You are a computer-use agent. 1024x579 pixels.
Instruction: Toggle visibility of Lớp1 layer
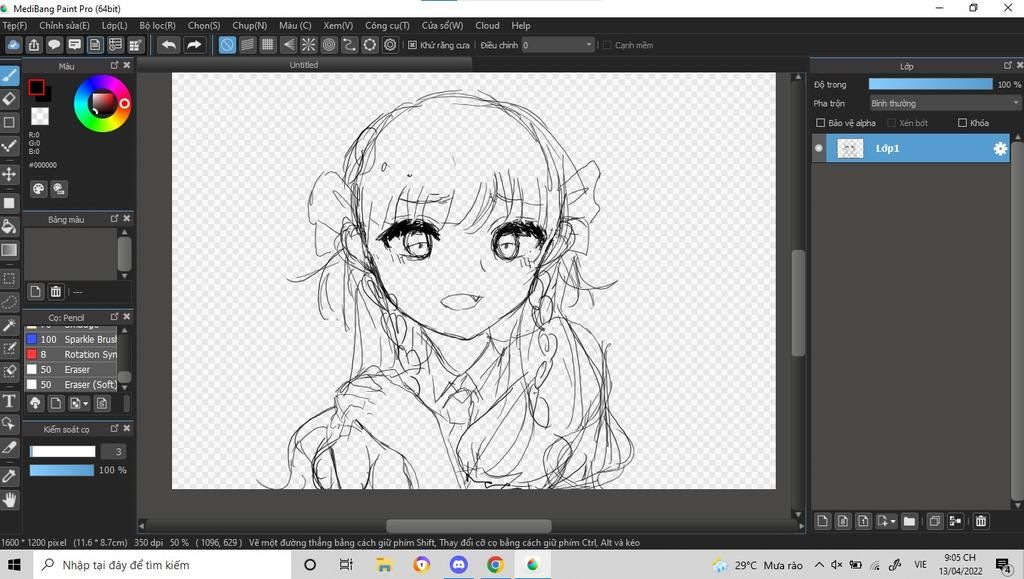coord(819,148)
